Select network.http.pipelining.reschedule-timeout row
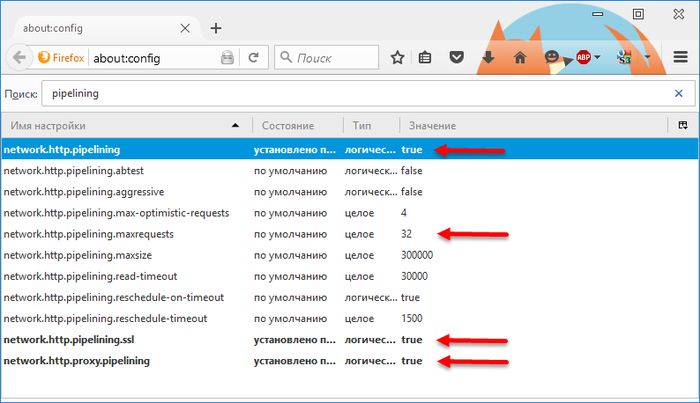700x403 pixels. pos(350,319)
